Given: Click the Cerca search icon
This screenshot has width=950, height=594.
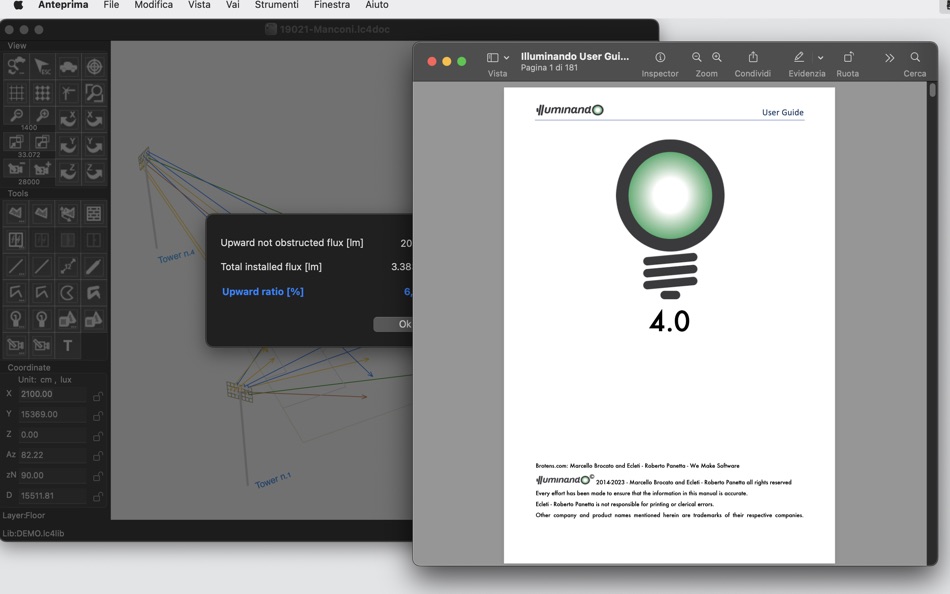Looking at the screenshot, I should 915,57.
